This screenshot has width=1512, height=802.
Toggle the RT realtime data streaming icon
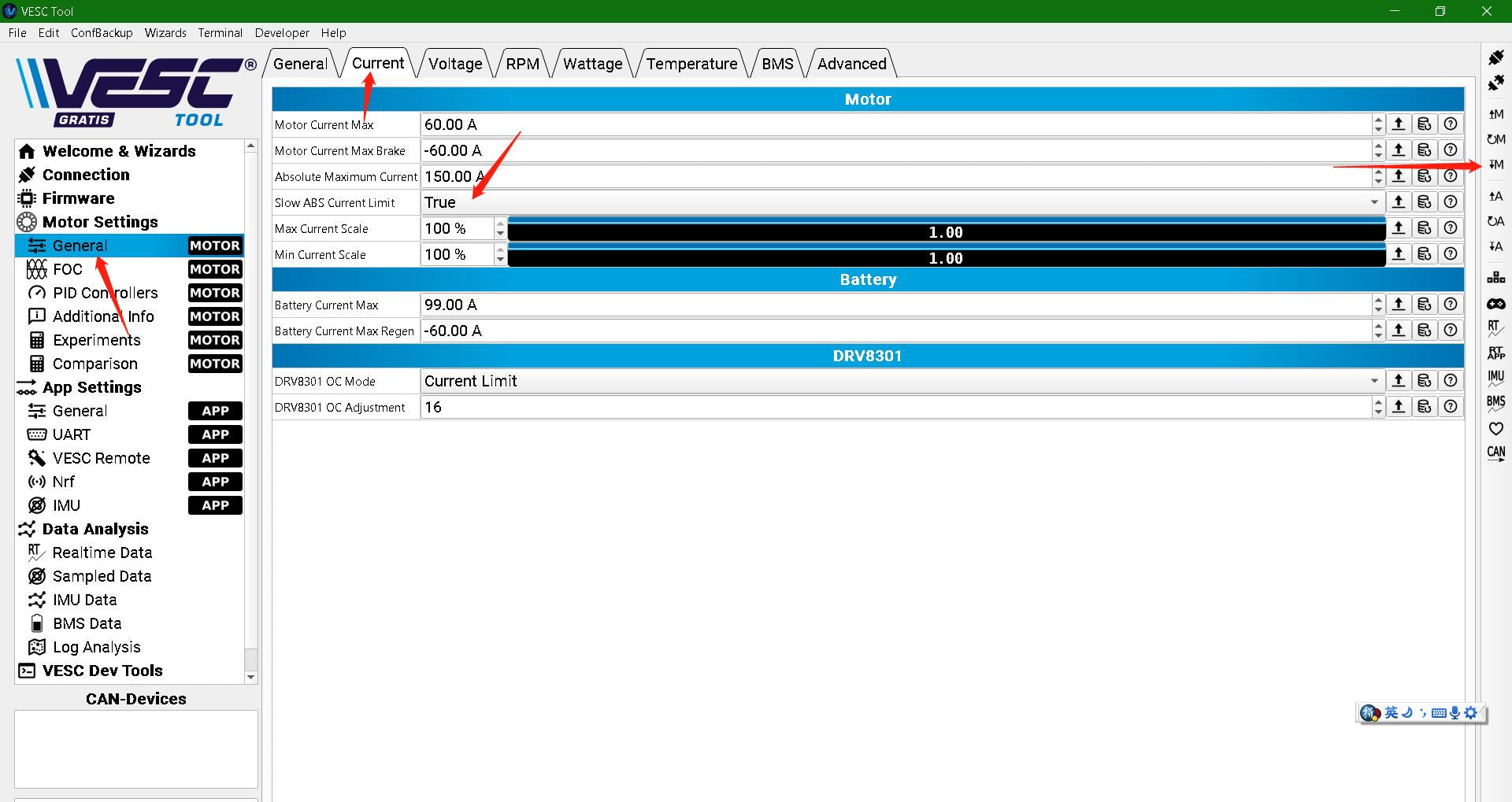pyautogui.click(x=1495, y=327)
